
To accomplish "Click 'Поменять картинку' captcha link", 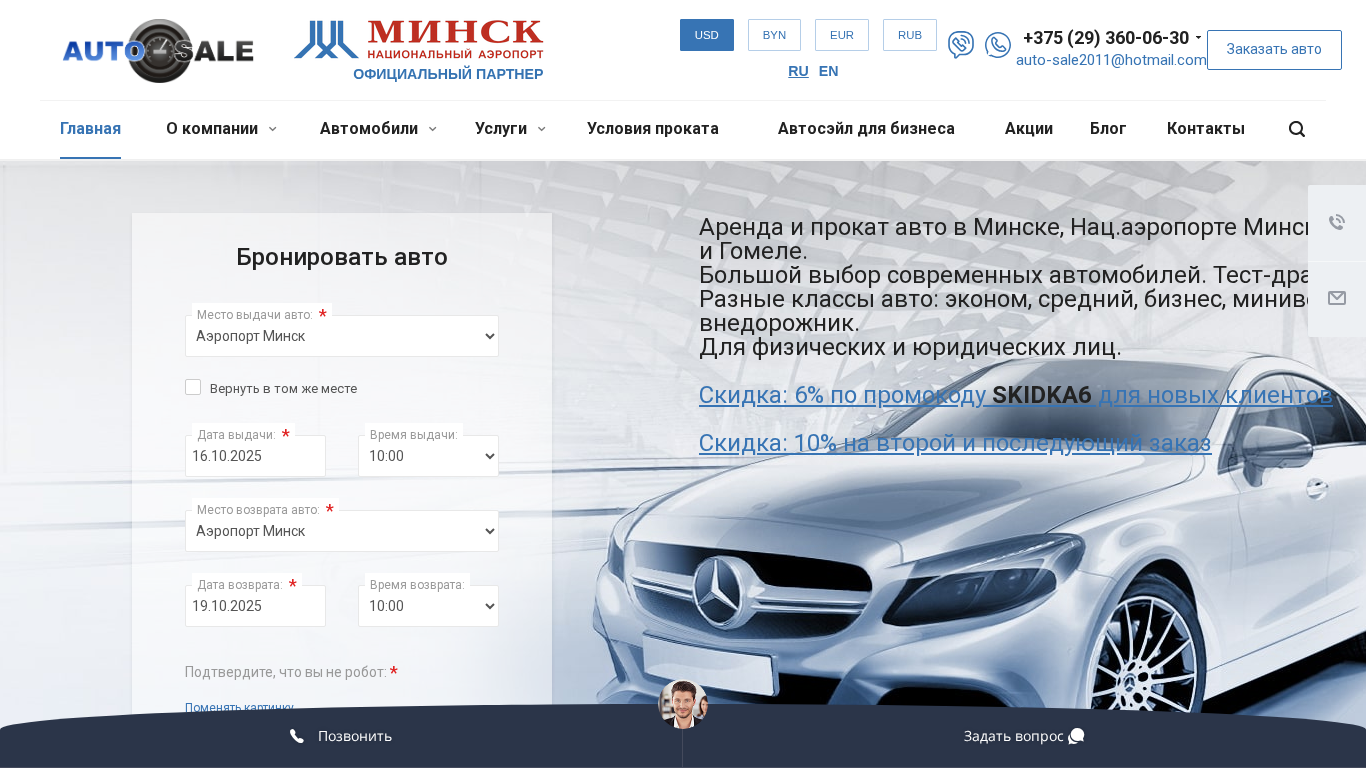I will 239,708.
